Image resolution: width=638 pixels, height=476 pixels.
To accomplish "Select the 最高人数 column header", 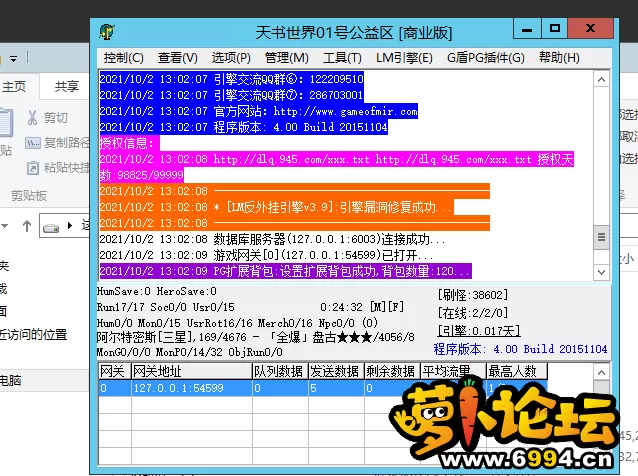I will pyautogui.click(x=516, y=371).
